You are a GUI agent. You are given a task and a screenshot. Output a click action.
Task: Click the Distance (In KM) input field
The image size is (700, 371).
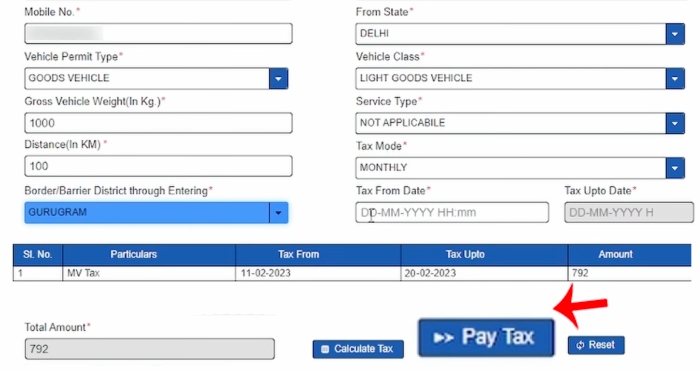pos(158,166)
